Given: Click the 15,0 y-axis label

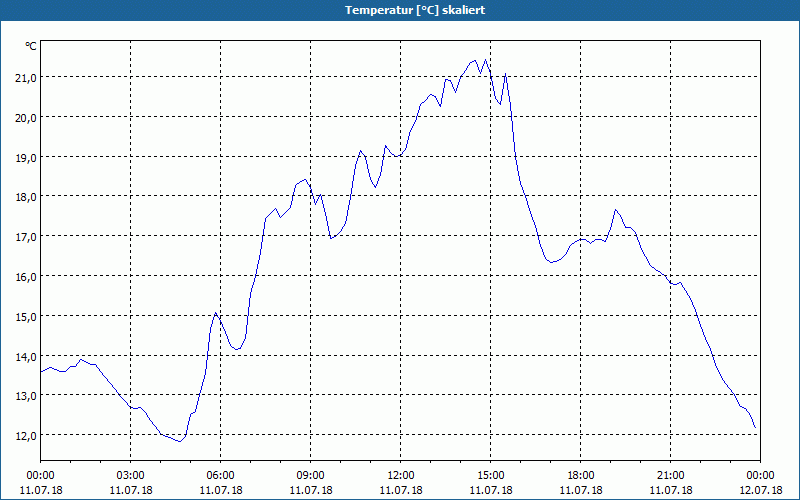Looking at the screenshot, I should tap(26, 316).
